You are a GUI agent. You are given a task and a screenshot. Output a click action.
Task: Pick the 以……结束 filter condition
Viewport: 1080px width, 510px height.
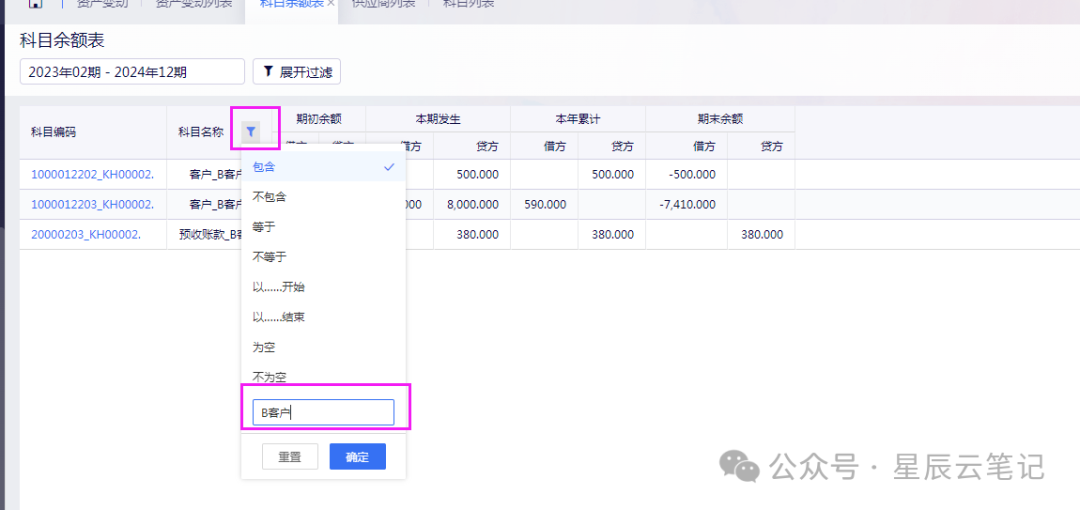(323, 317)
